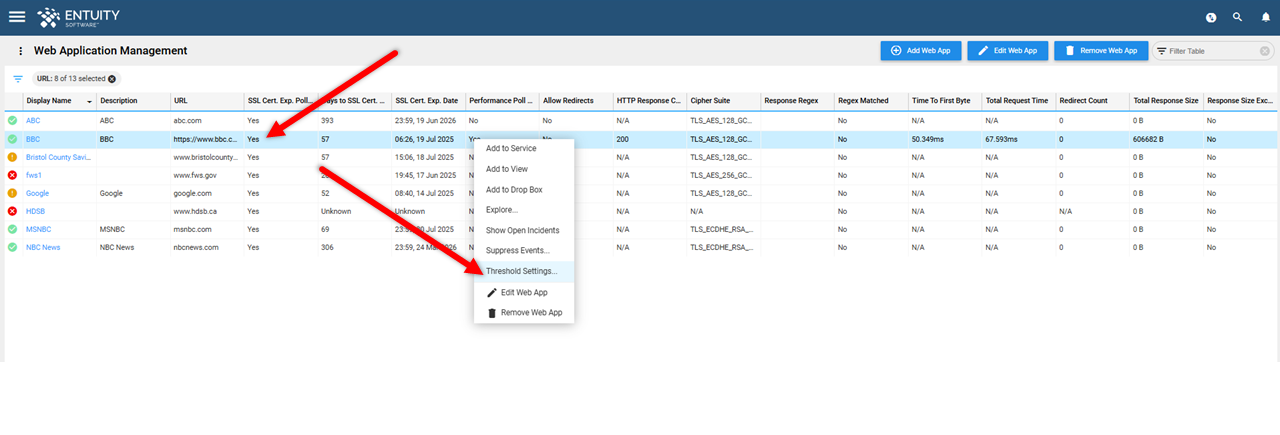Click the orange warning icon for Google

click(x=13, y=193)
